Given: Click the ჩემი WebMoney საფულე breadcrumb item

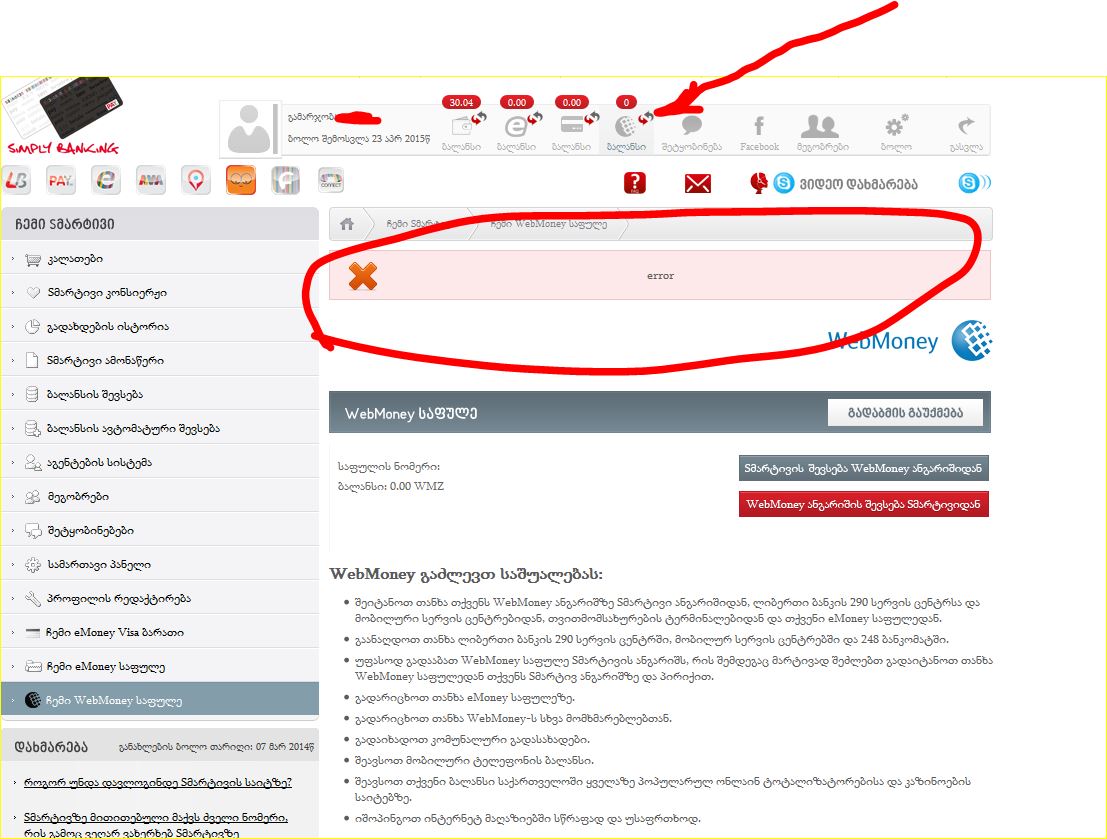Looking at the screenshot, I should 549,224.
